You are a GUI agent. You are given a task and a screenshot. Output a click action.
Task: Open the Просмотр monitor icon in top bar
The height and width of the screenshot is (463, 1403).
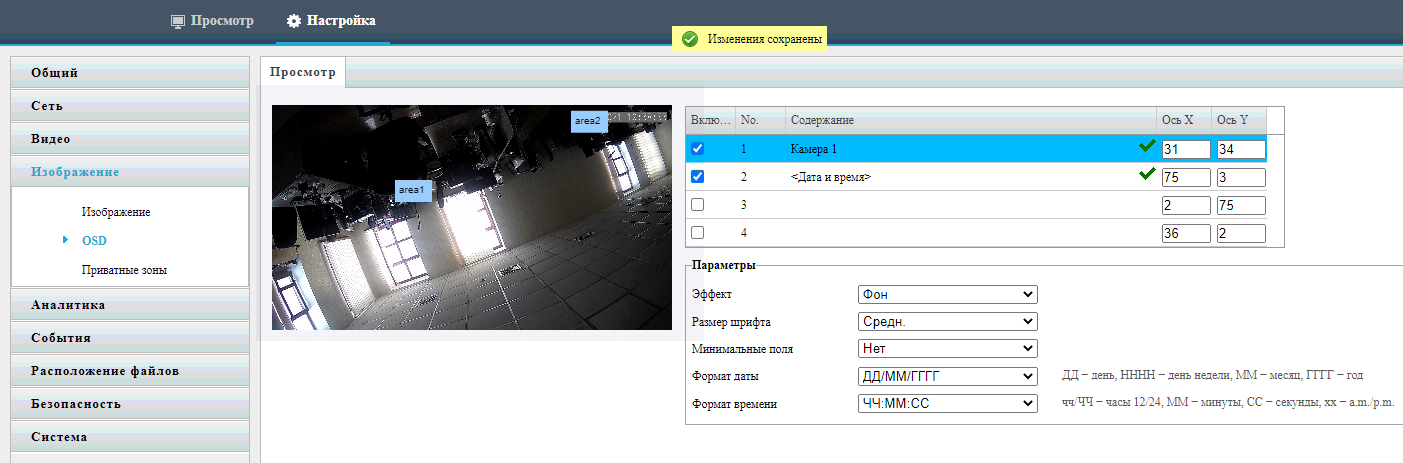pos(179,21)
